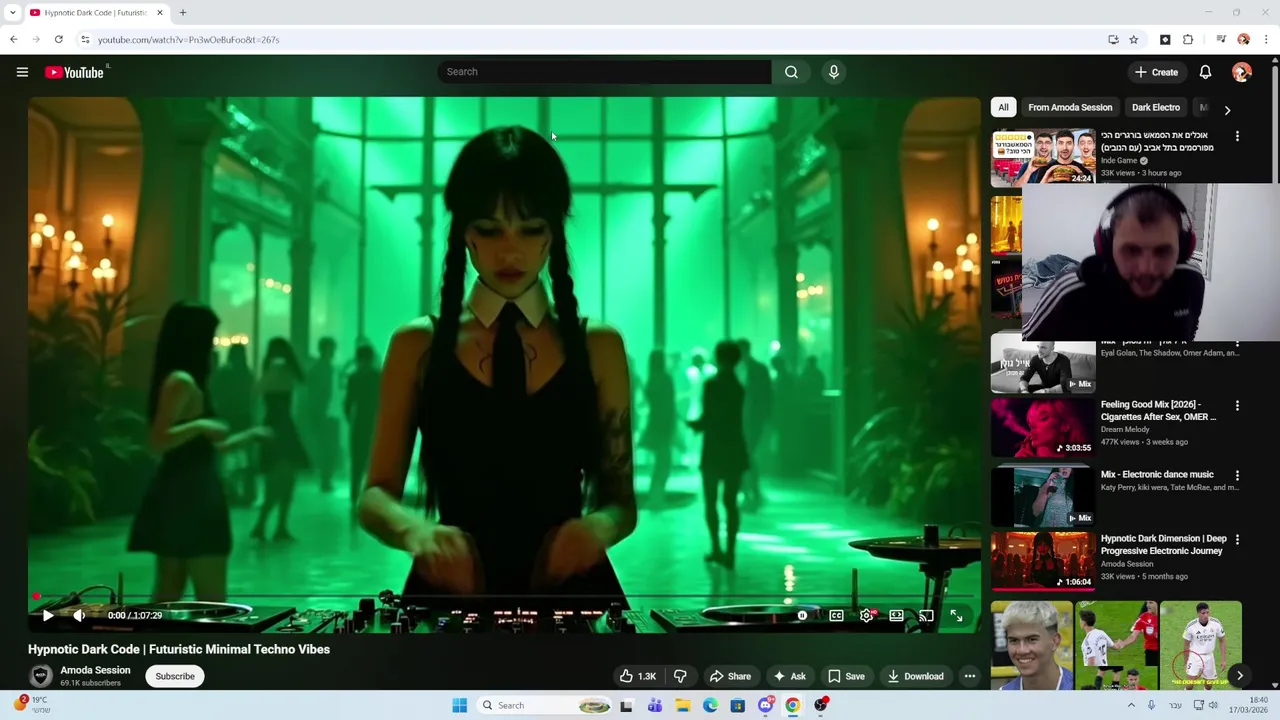Open the Create menu

pos(1156,72)
